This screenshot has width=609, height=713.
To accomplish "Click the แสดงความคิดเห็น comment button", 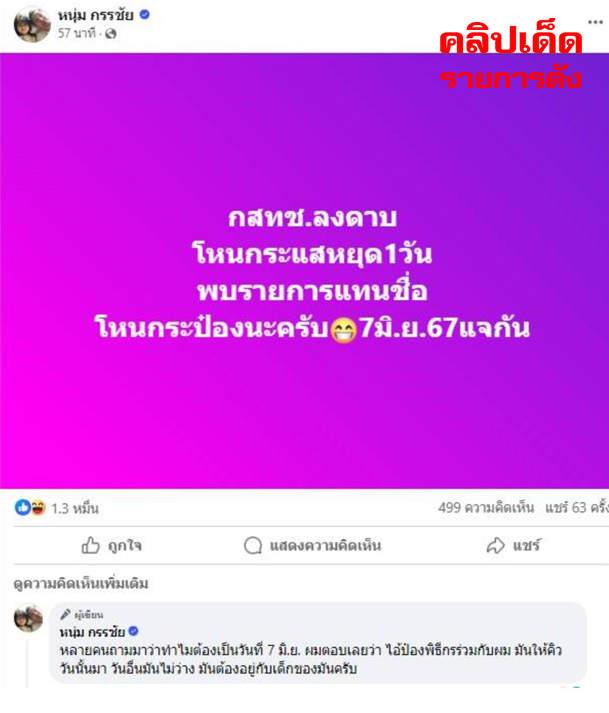I will click(x=312, y=545).
